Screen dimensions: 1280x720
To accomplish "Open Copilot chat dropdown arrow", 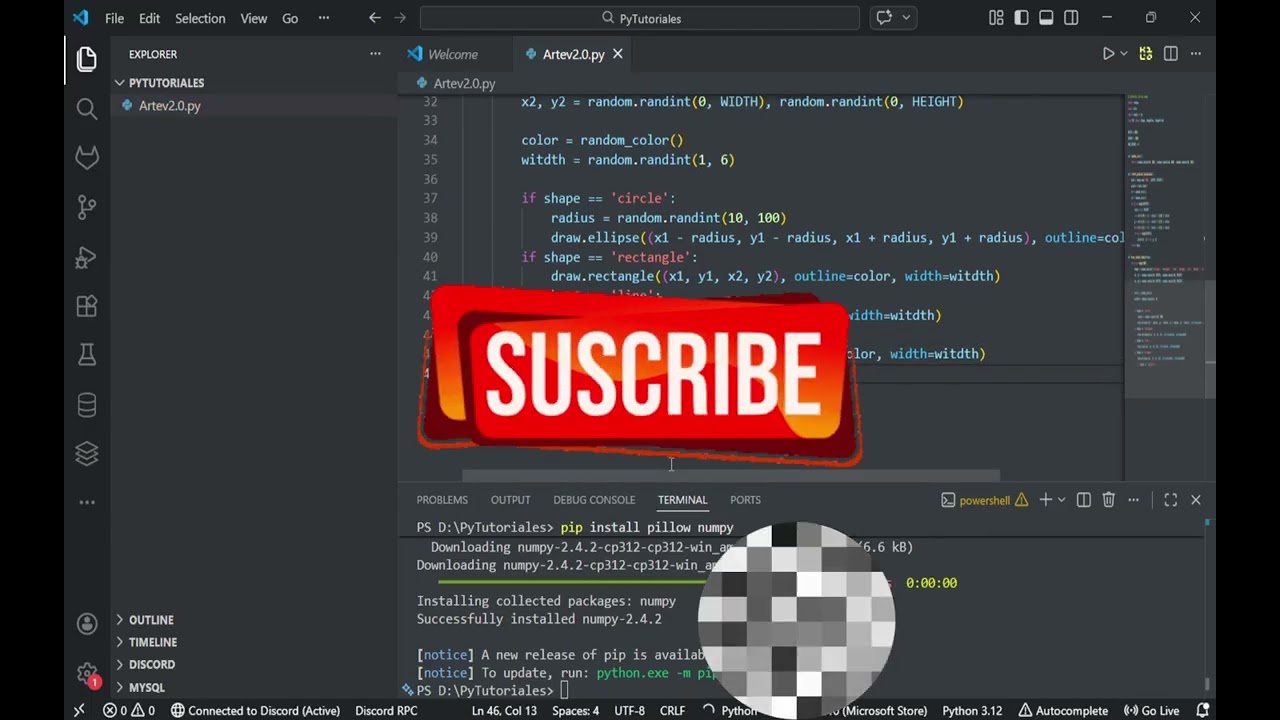I will (x=907, y=18).
